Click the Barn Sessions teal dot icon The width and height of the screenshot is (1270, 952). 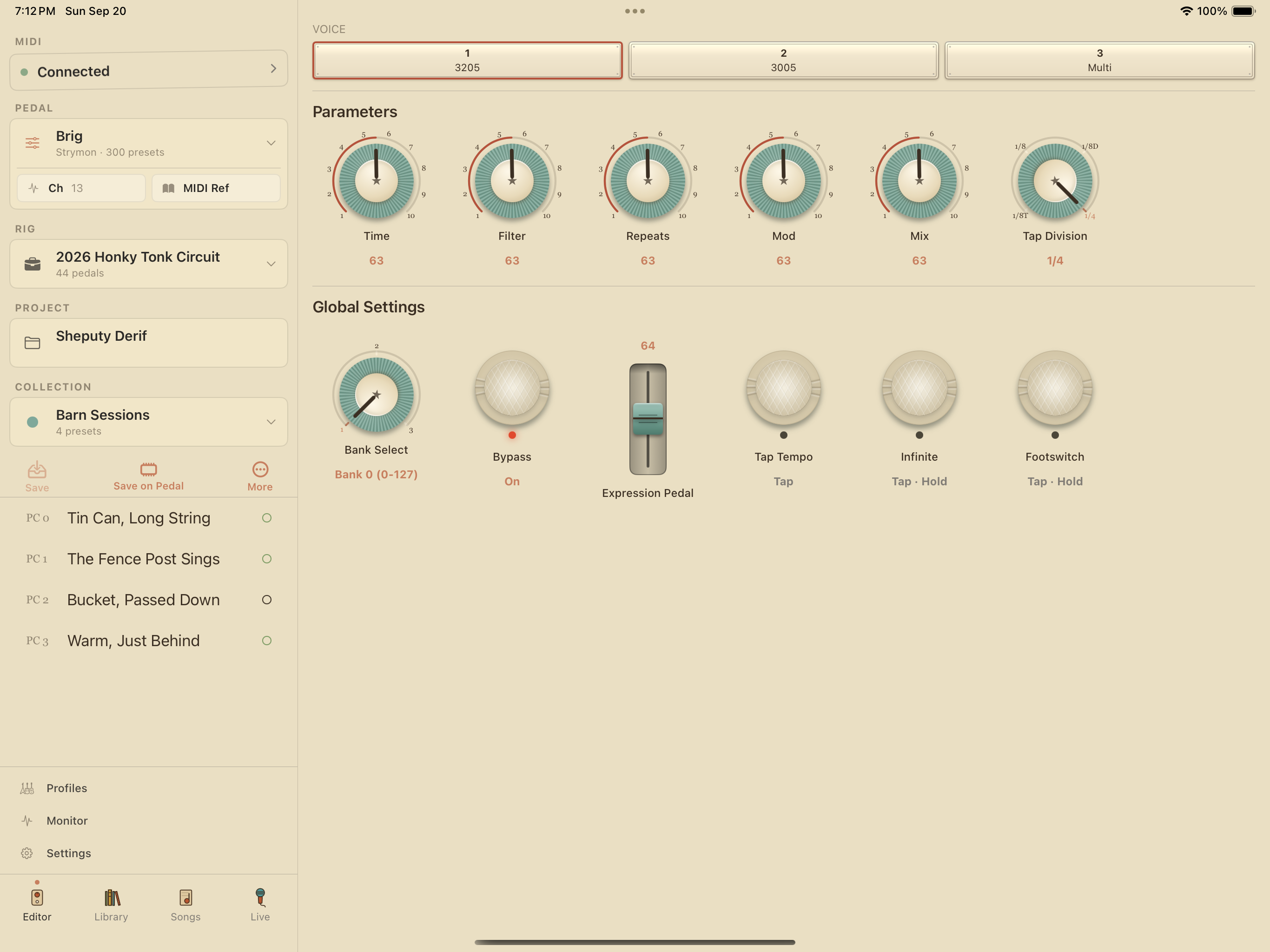(33, 422)
